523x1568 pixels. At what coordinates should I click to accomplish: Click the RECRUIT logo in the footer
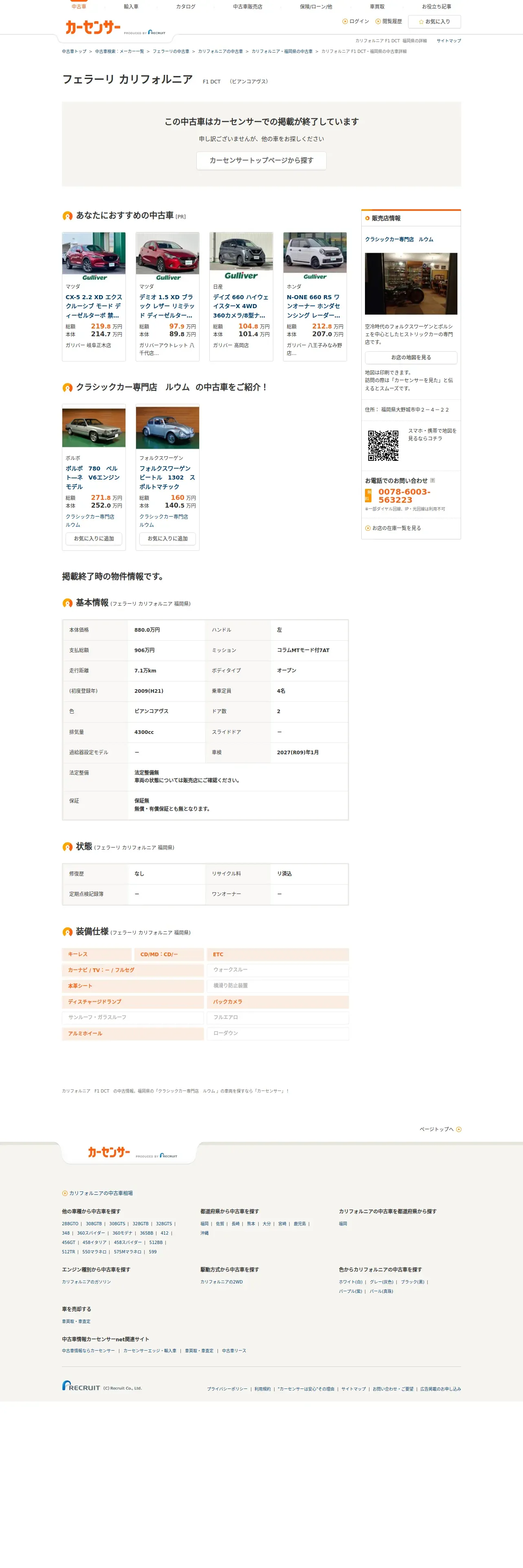(x=81, y=1385)
